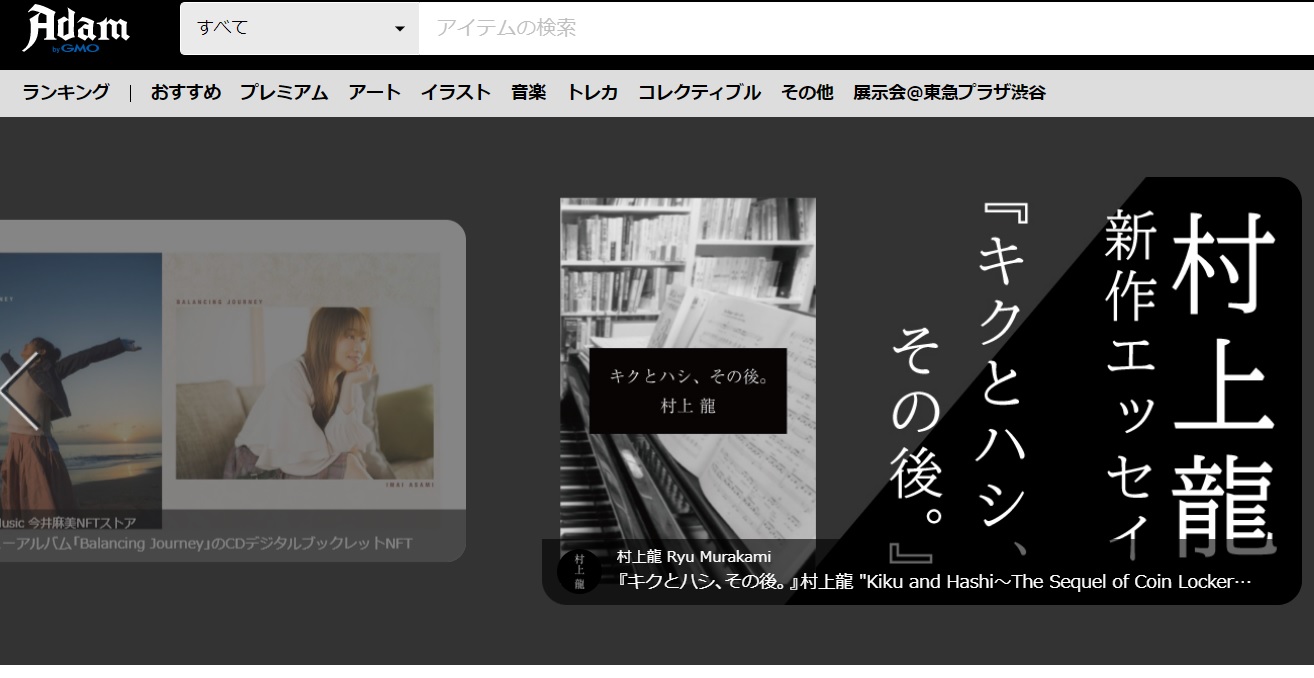The height and width of the screenshot is (678, 1314).
Task: Go to the プレミアム category
Action: click(x=284, y=93)
